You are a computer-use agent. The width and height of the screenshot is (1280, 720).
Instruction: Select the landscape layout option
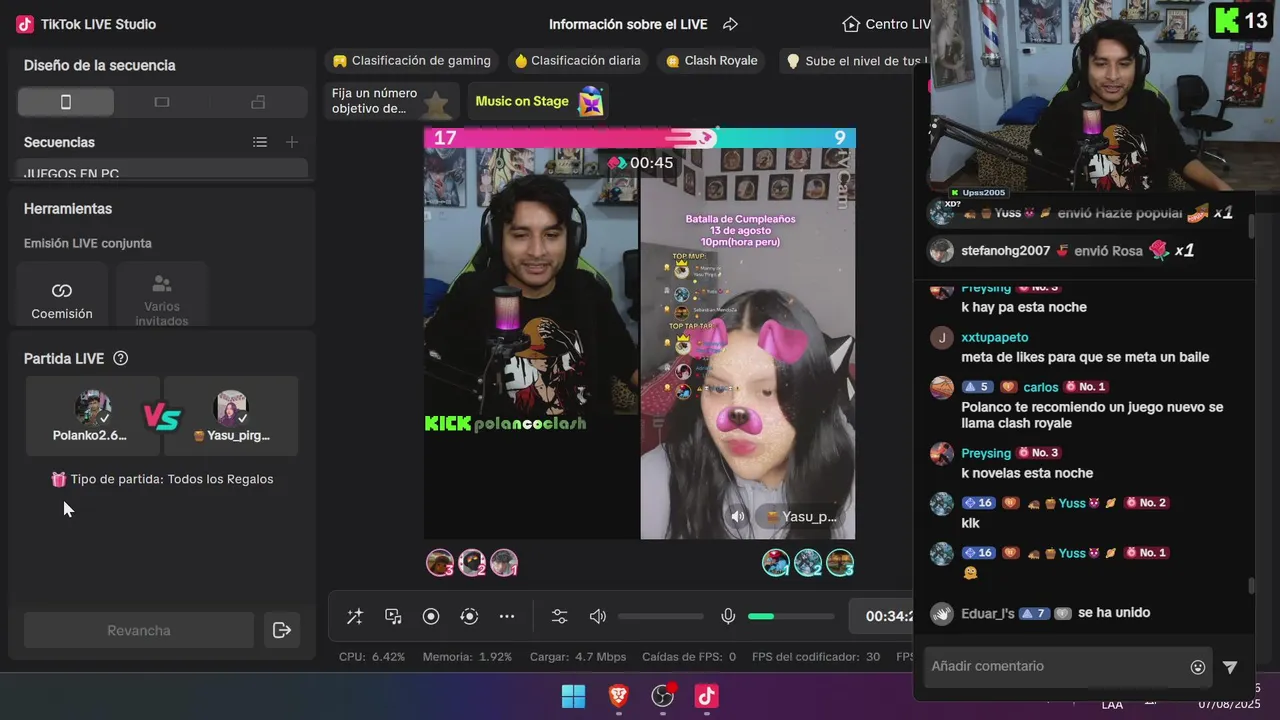[162, 102]
